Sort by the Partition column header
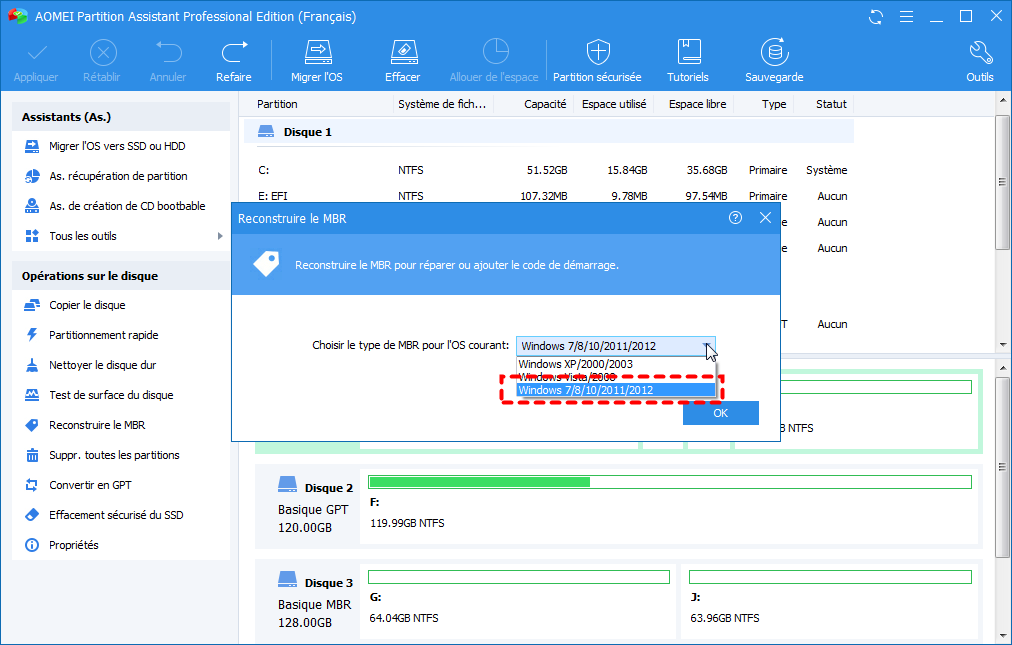1012x645 pixels. pyautogui.click(x=277, y=104)
